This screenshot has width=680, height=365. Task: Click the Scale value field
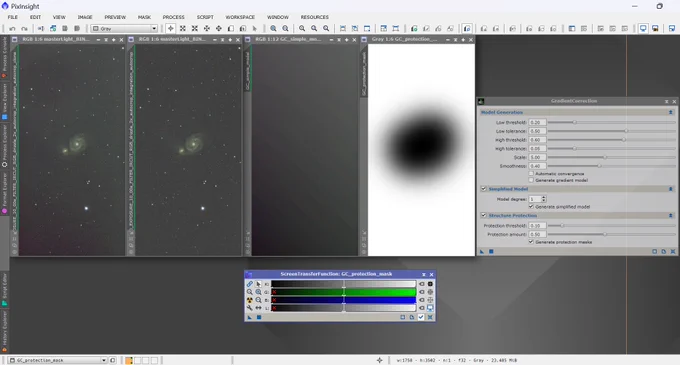click(x=537, y=157)
